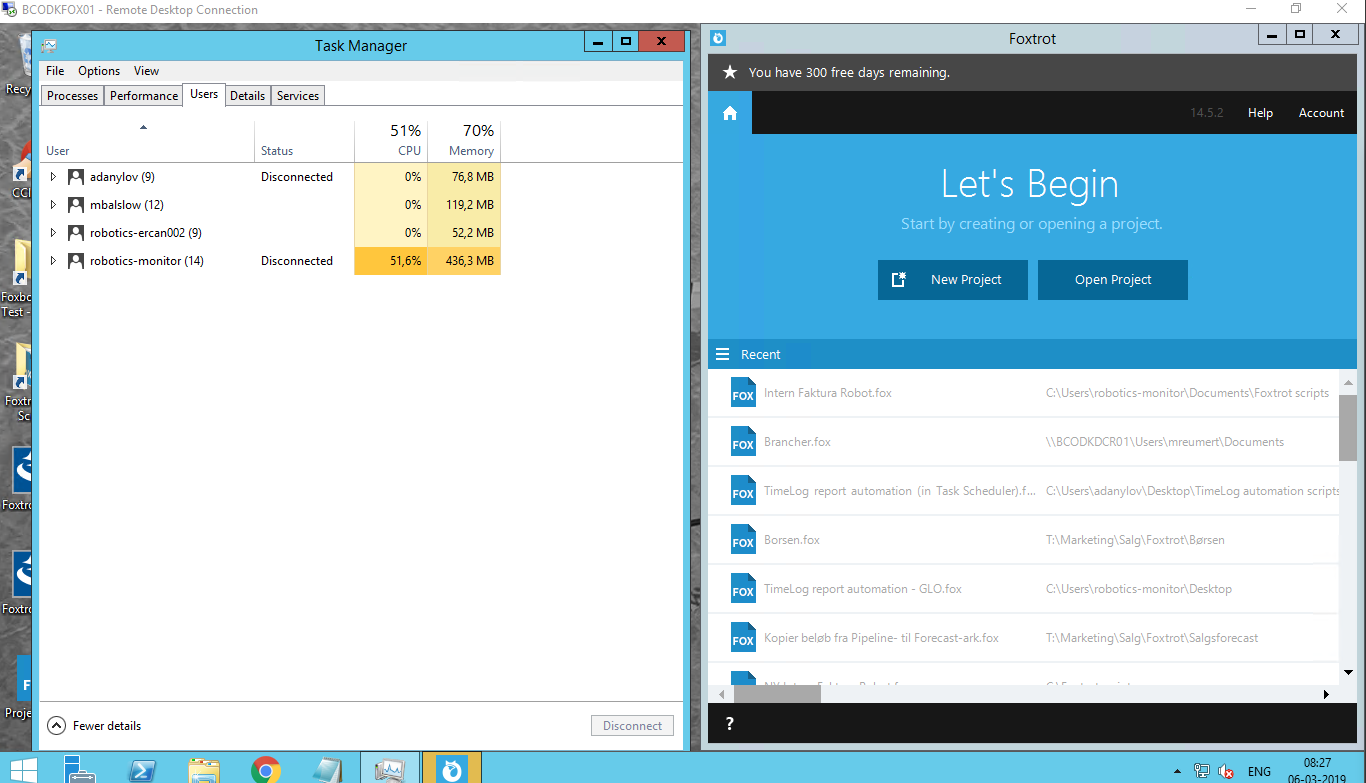Screen dimensions: 1366x783
Task: Open the File menu in Task Manager
Action: pos(55,71)
